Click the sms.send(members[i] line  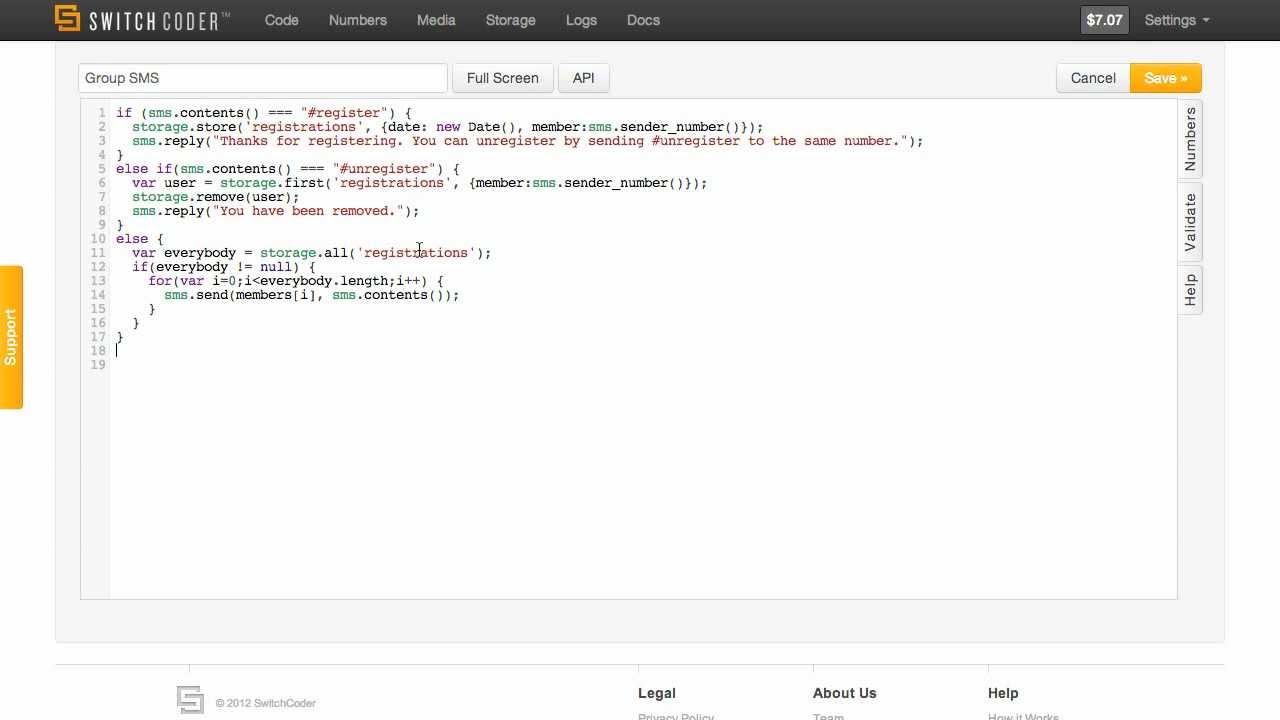pos(311,295)
